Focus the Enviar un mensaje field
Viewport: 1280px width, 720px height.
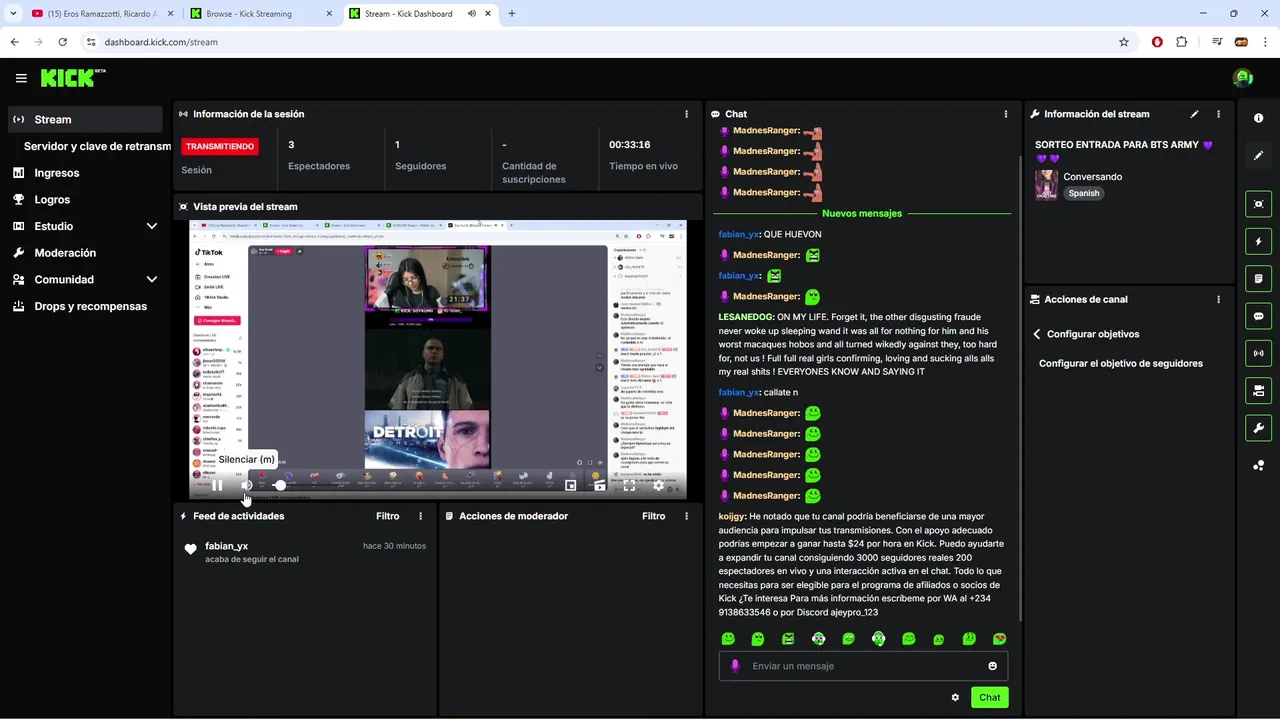863,666
